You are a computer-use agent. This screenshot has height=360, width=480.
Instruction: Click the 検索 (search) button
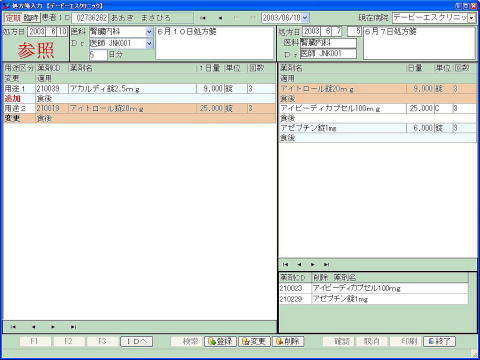[187, 341]
